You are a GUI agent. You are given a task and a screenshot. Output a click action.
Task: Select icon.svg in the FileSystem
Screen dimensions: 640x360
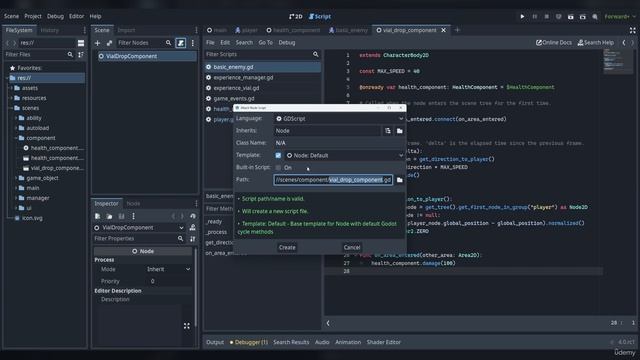[x=32, y=218]
